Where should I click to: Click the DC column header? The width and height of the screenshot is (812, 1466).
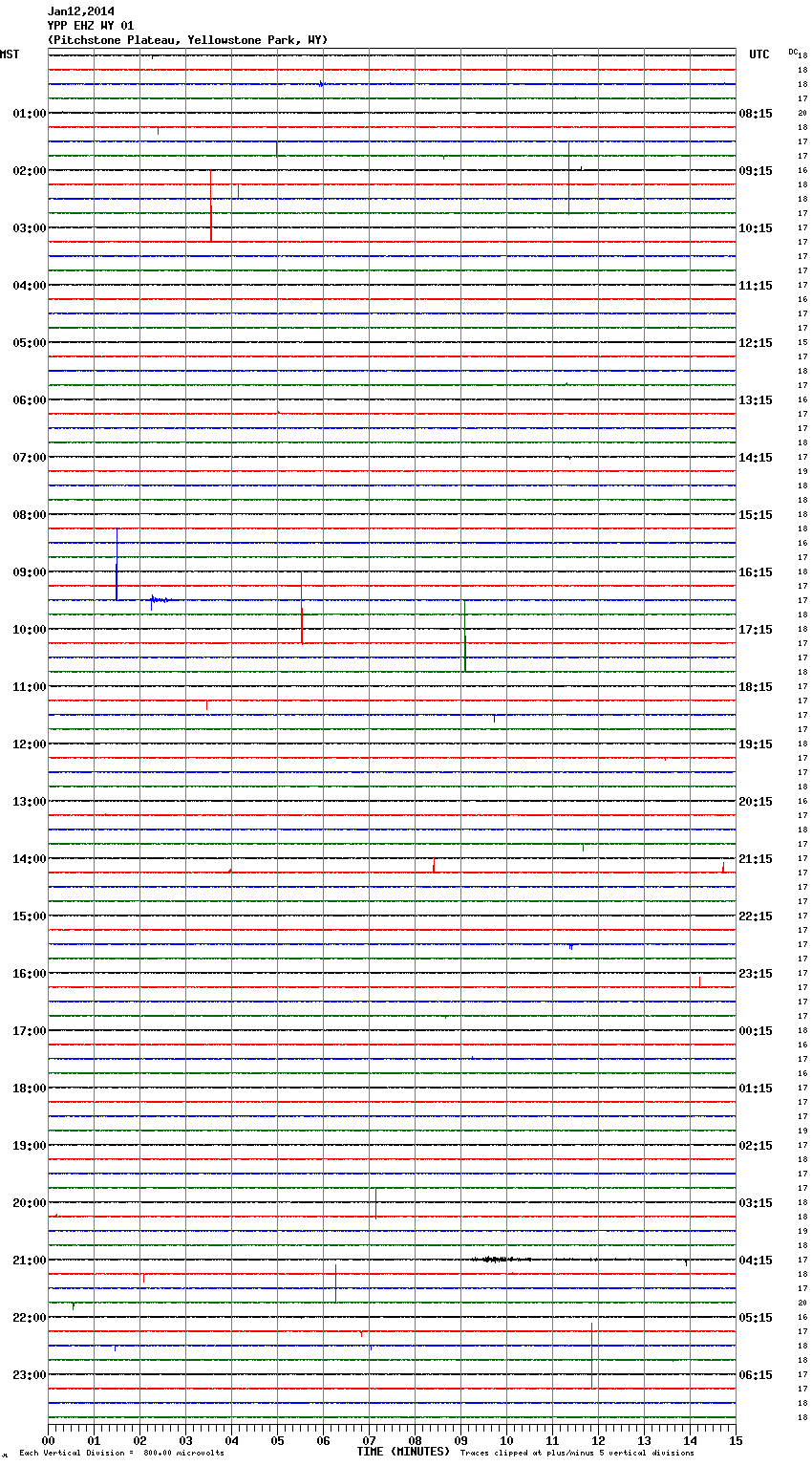coord(793,51)
